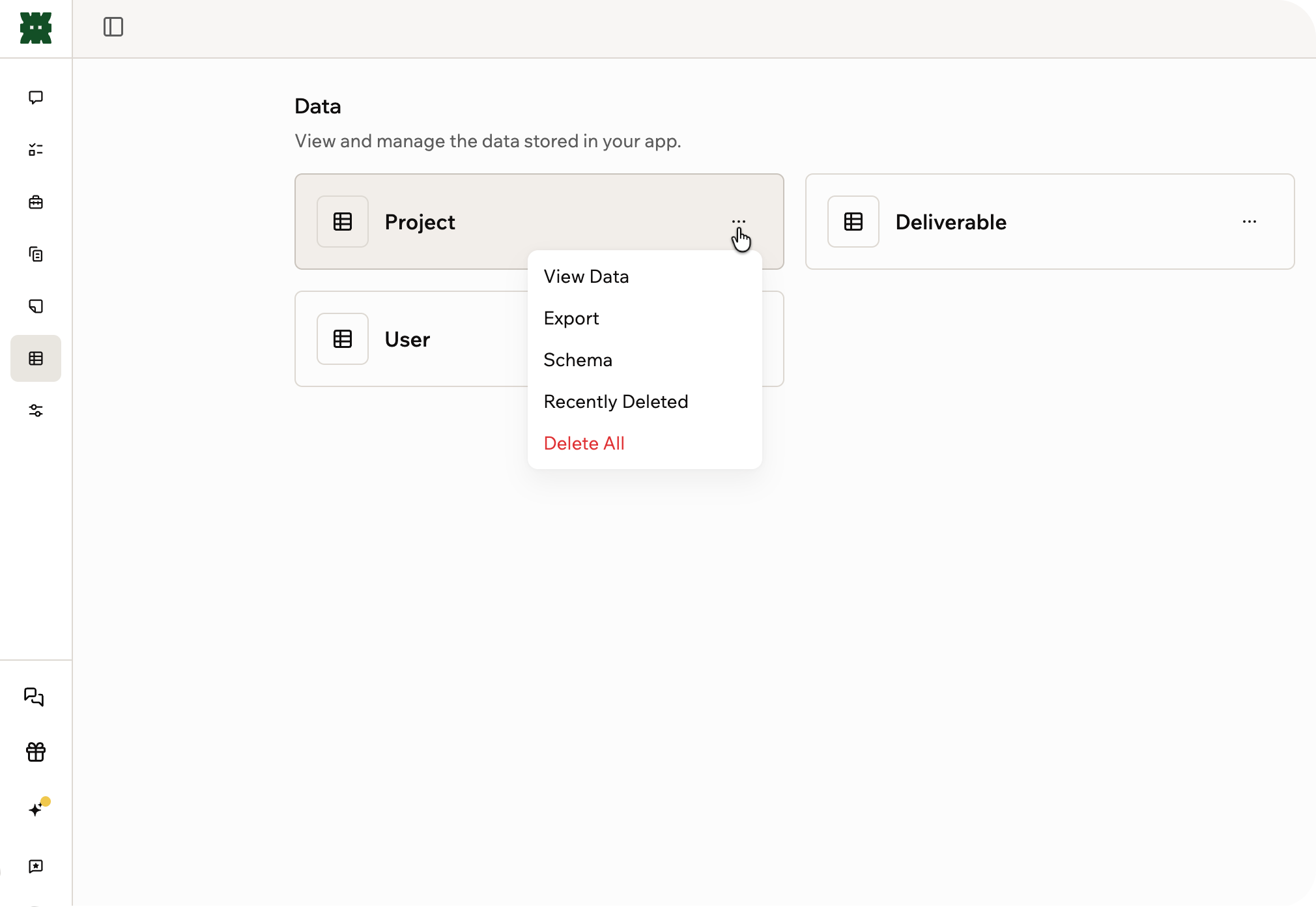Click the gift icon in sidebar
The height and width of the screenshot is (907, 1316).
pyautogui.click(x=36, y=752)
